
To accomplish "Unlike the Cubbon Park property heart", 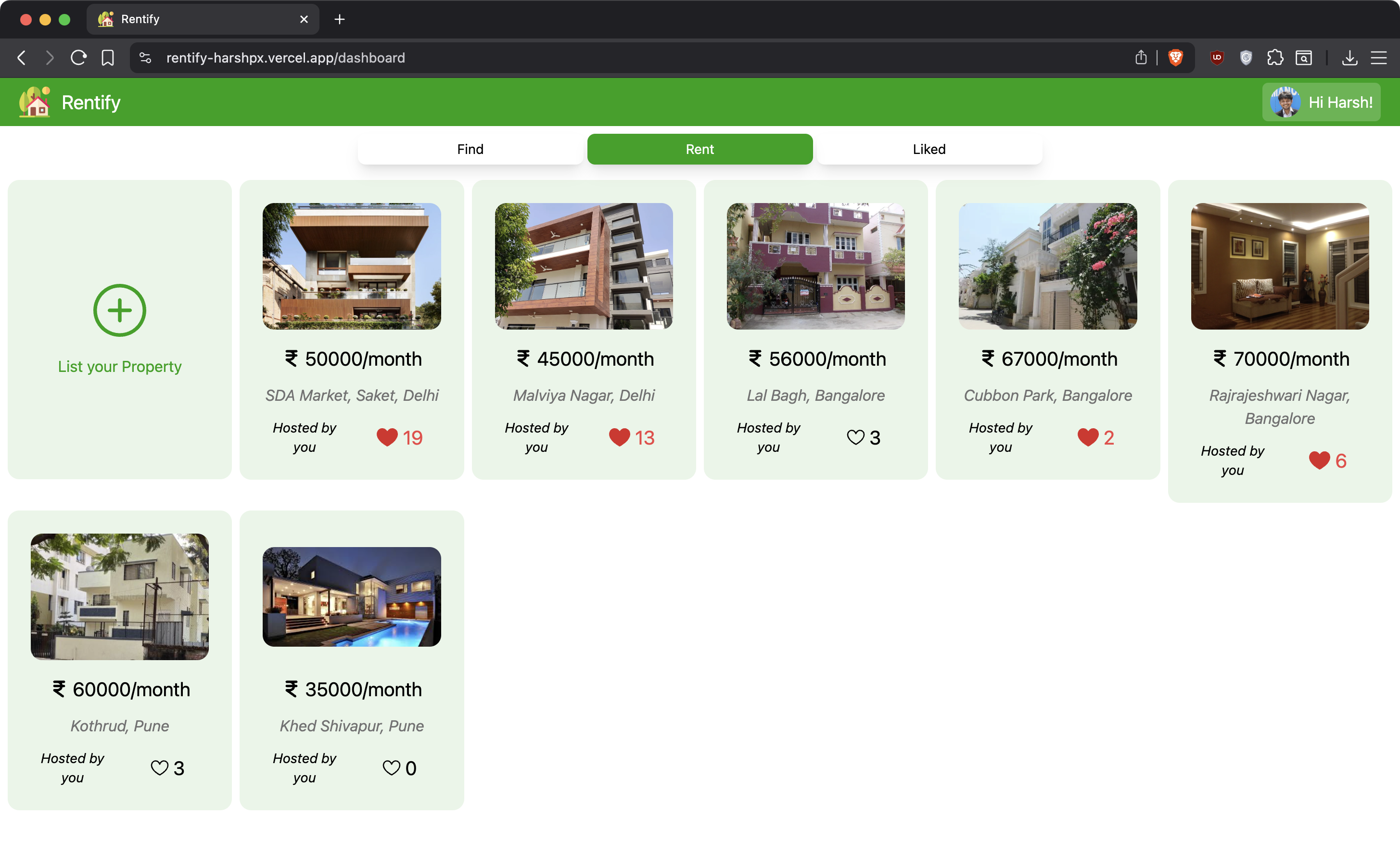I will click(x=1088, y=437).
